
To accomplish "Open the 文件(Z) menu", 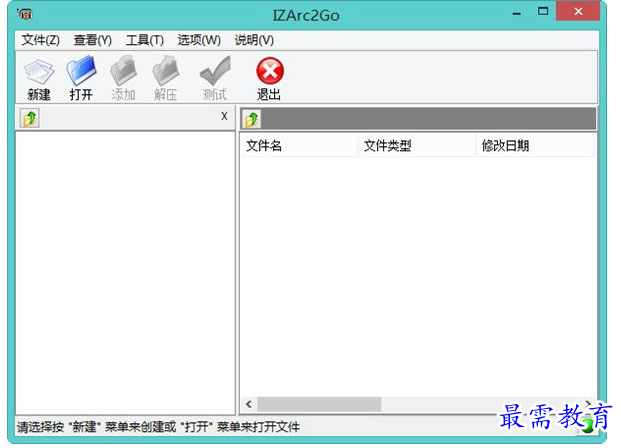I will pyautogui.click(x=40, y=40).
